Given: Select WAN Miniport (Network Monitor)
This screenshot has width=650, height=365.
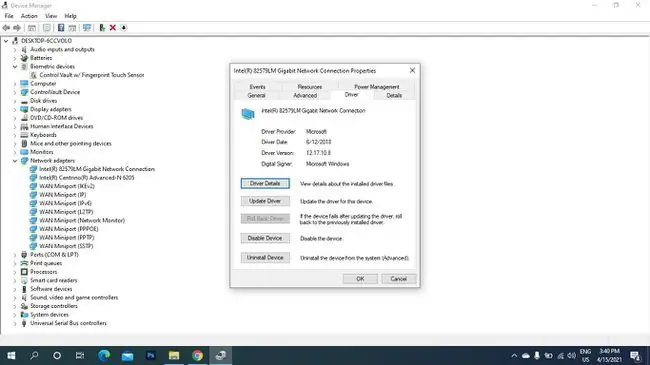Looking at the screenshot, I should click(82, 220).
